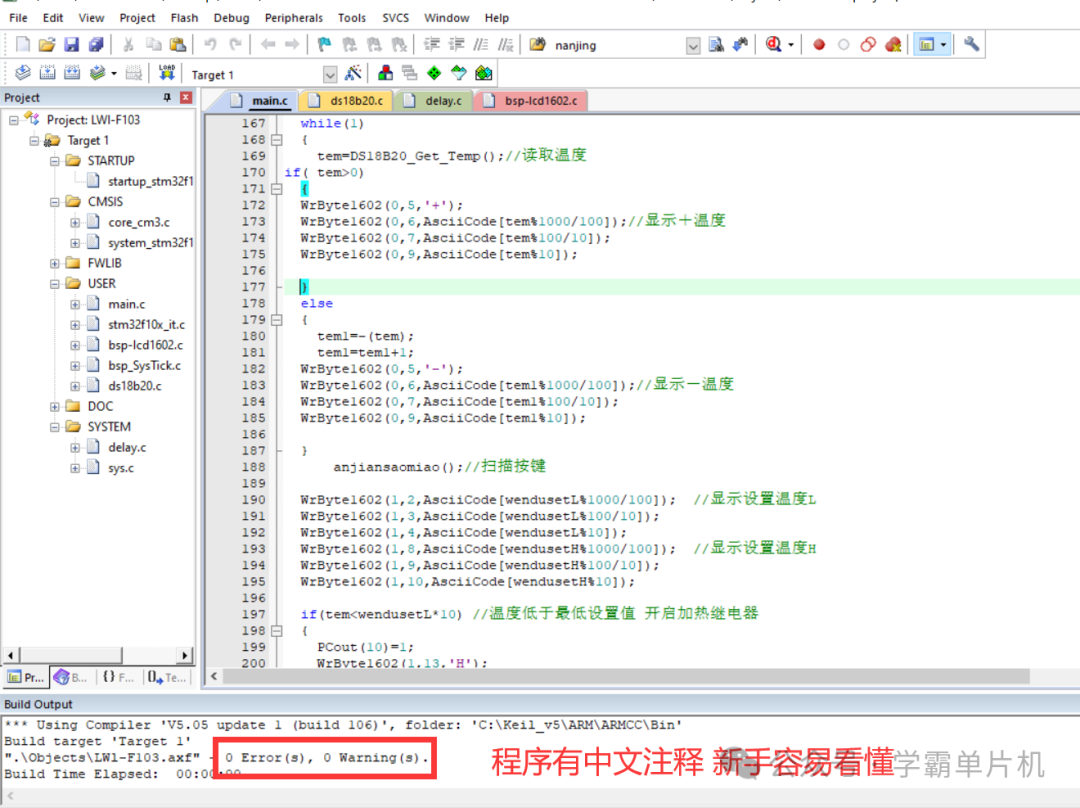Download to flash with the LOAD icon
This screenshot has height=808, width=1080.
tap(167, 73)
